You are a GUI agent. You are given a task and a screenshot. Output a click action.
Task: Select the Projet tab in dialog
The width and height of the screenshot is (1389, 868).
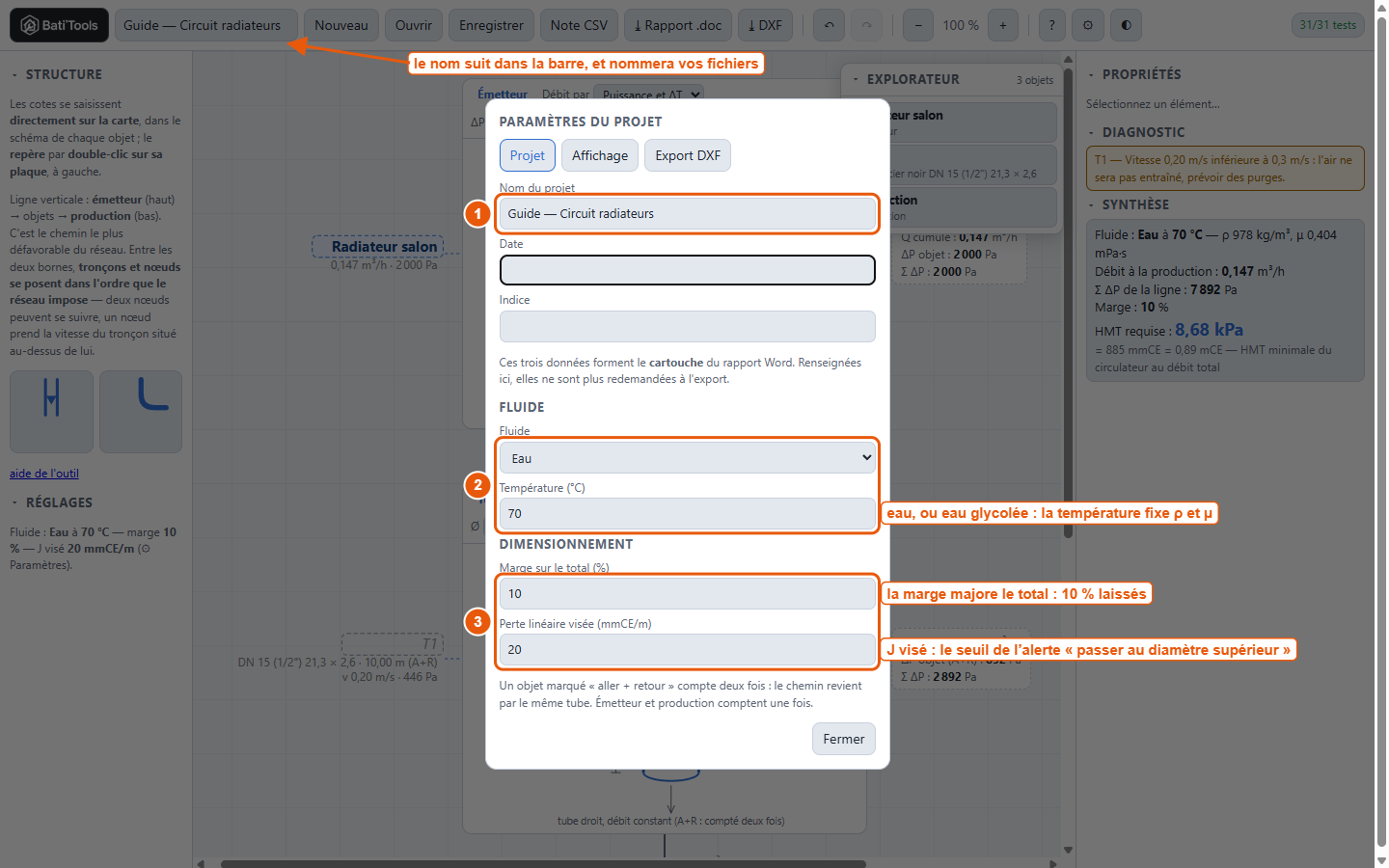coord(528,155)
